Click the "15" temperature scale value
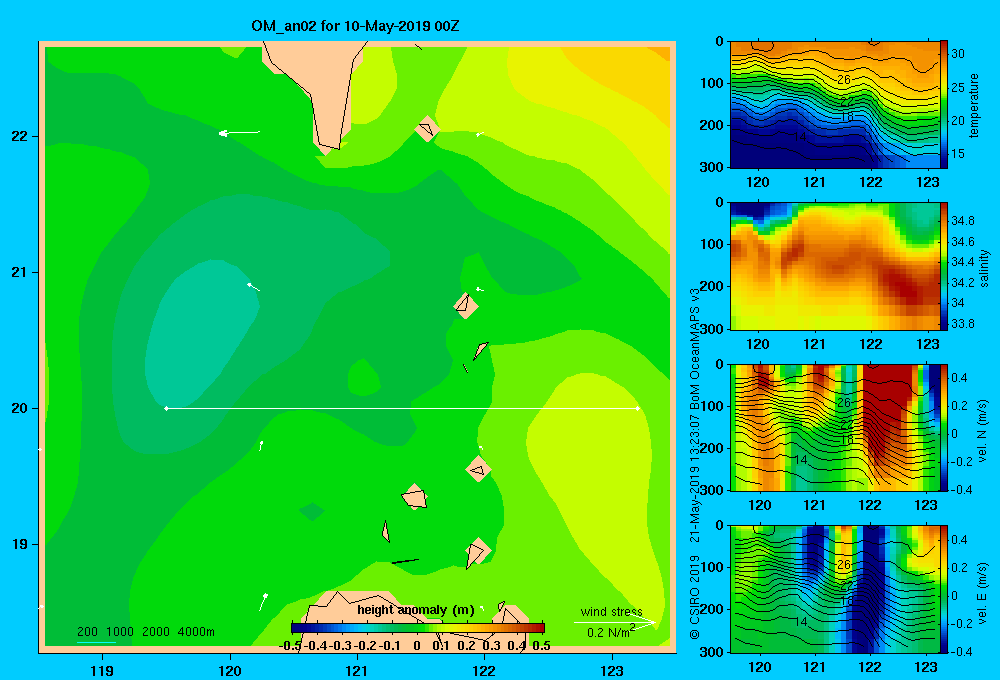Screen dimensions: 1000x680 [x=958, y=154]
